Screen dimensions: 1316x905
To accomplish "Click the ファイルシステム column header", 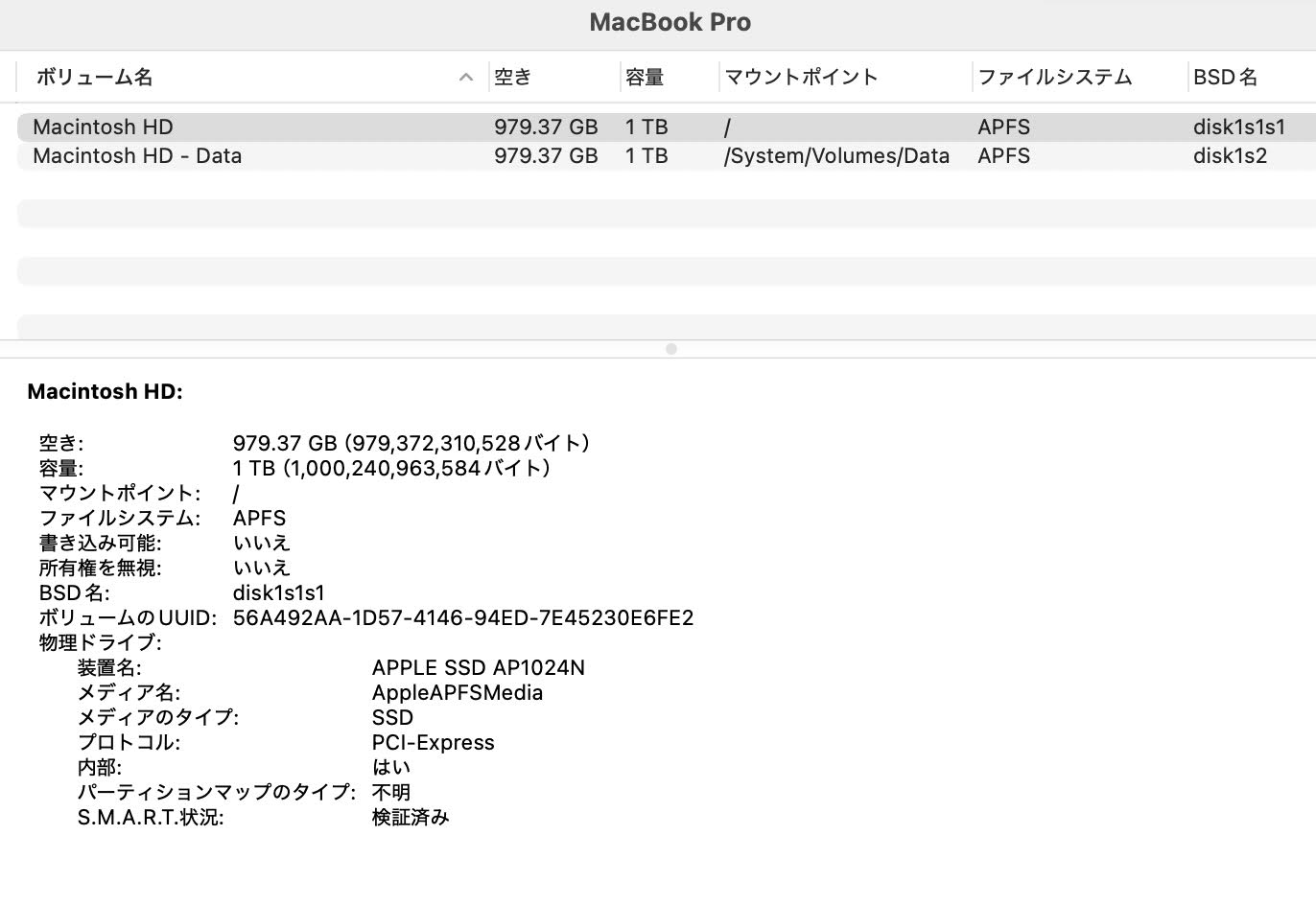I will [x=1055, y=78].
